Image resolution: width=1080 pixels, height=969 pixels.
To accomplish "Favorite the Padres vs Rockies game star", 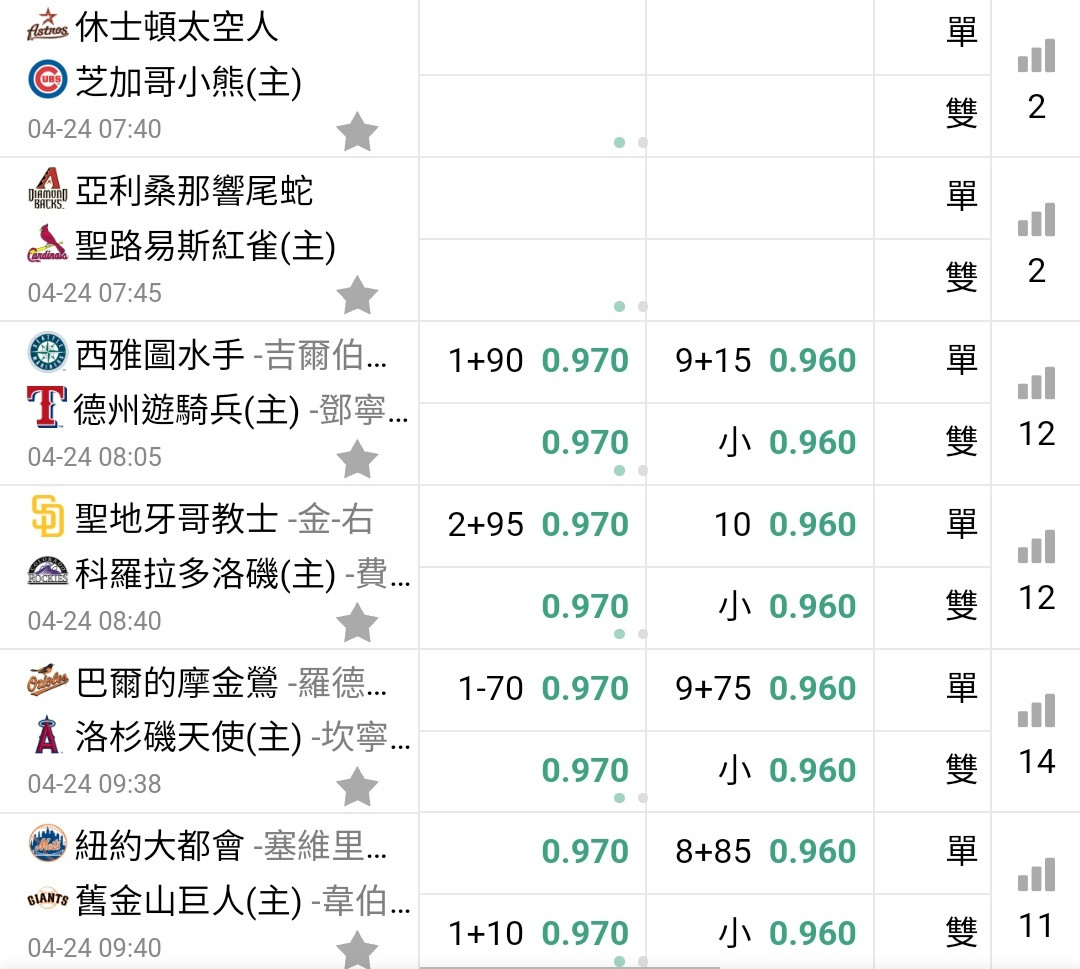I will tap(357, 623).
